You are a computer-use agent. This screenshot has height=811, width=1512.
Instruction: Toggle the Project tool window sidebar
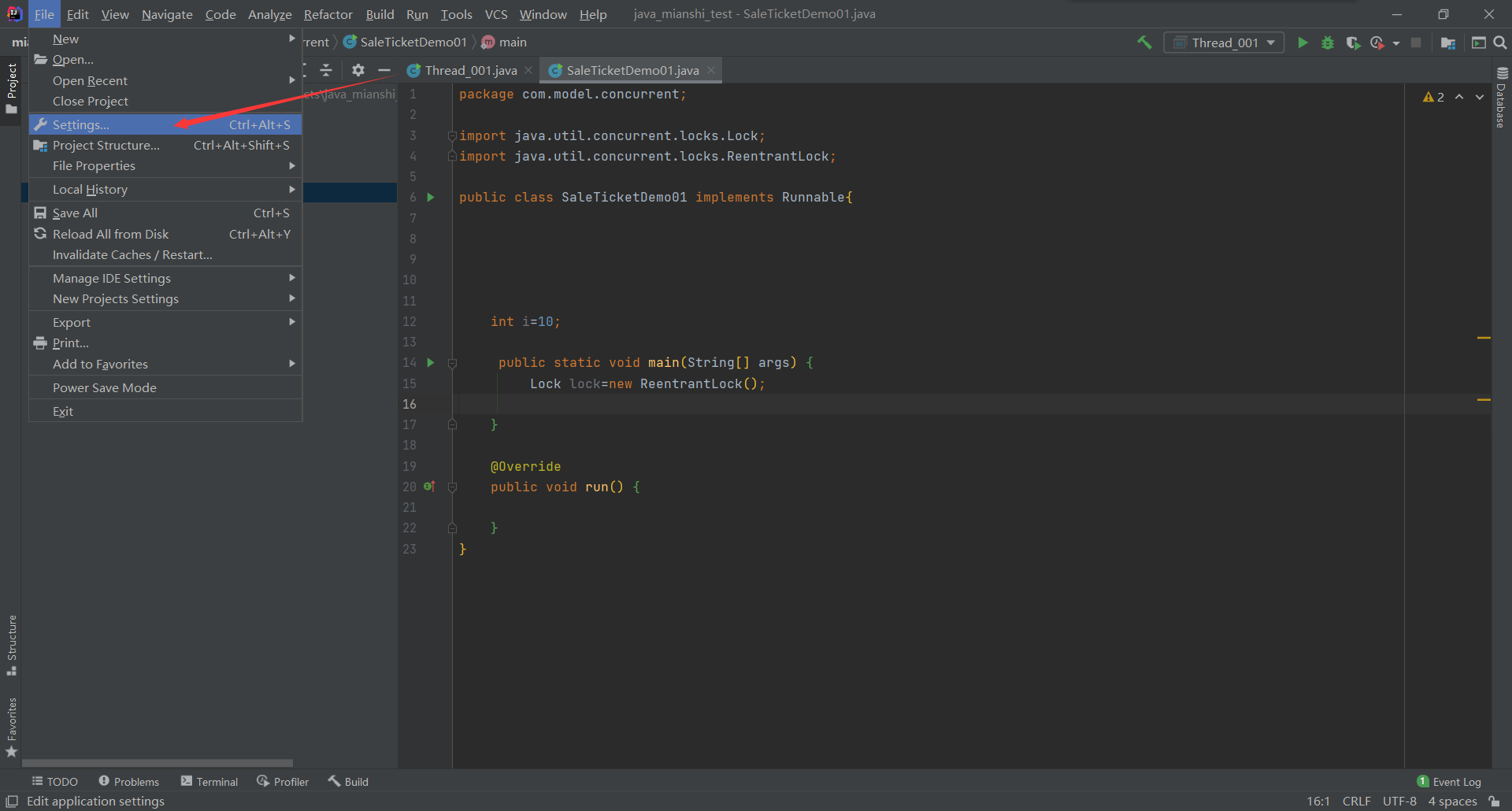coord(12,87)
